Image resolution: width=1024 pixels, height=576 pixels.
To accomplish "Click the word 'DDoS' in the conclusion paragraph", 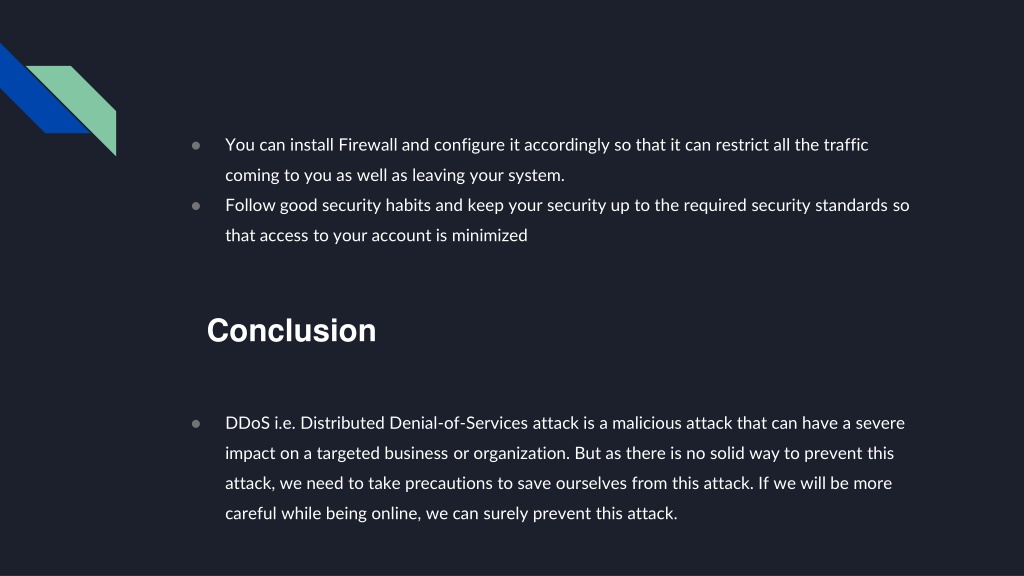I will [x=247, y=423].
